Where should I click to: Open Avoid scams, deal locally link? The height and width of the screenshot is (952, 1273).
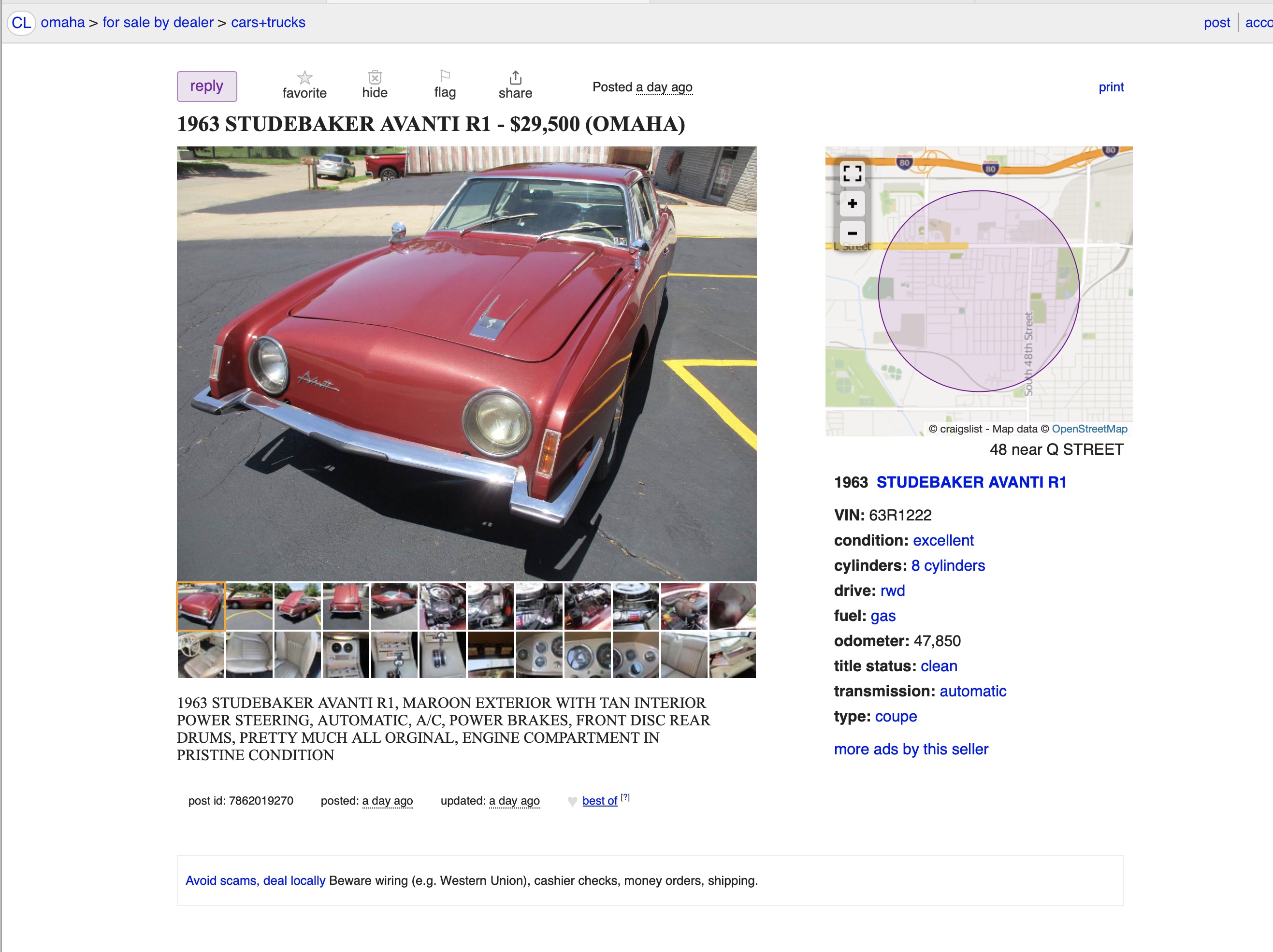255,880
